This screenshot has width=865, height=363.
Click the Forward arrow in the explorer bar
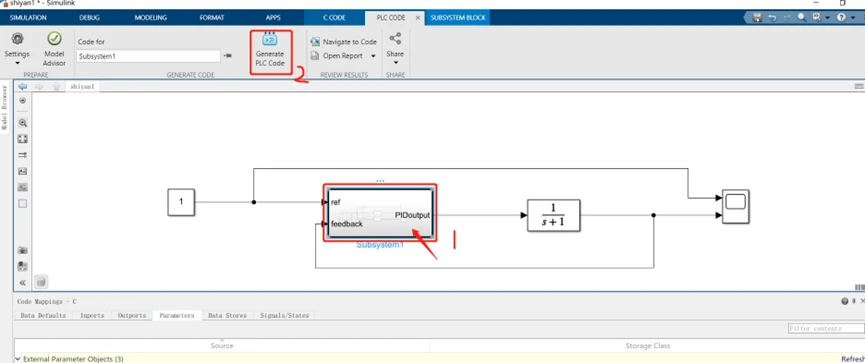pos(39,87)
